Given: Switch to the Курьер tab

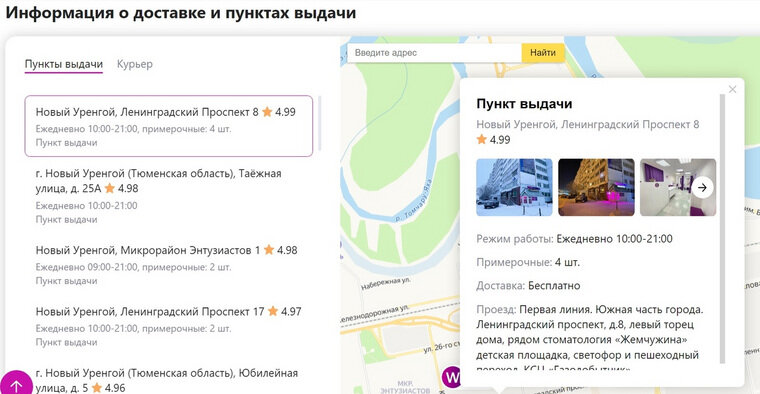Looking at the screenshot, I should pos(134,64).
